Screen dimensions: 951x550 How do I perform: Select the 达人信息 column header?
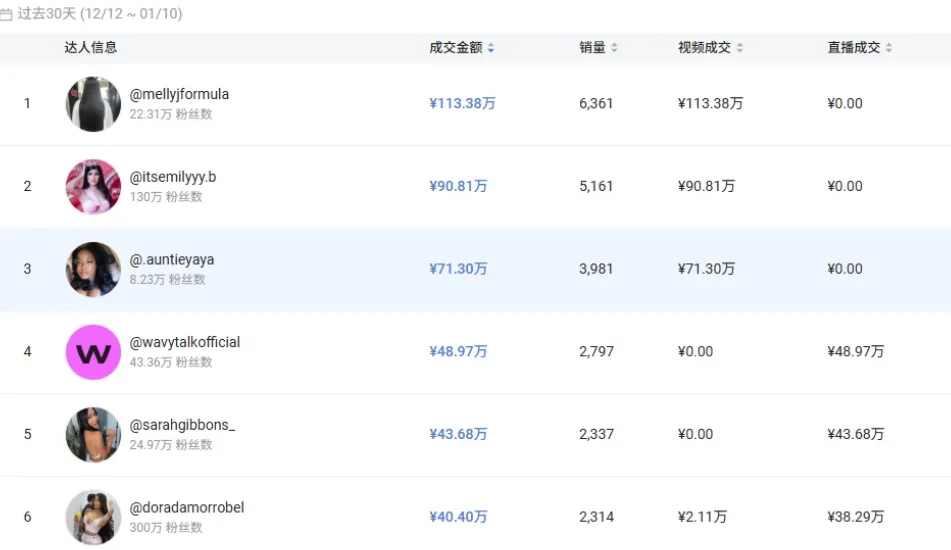pyautogui.click(x=91, y=47)
